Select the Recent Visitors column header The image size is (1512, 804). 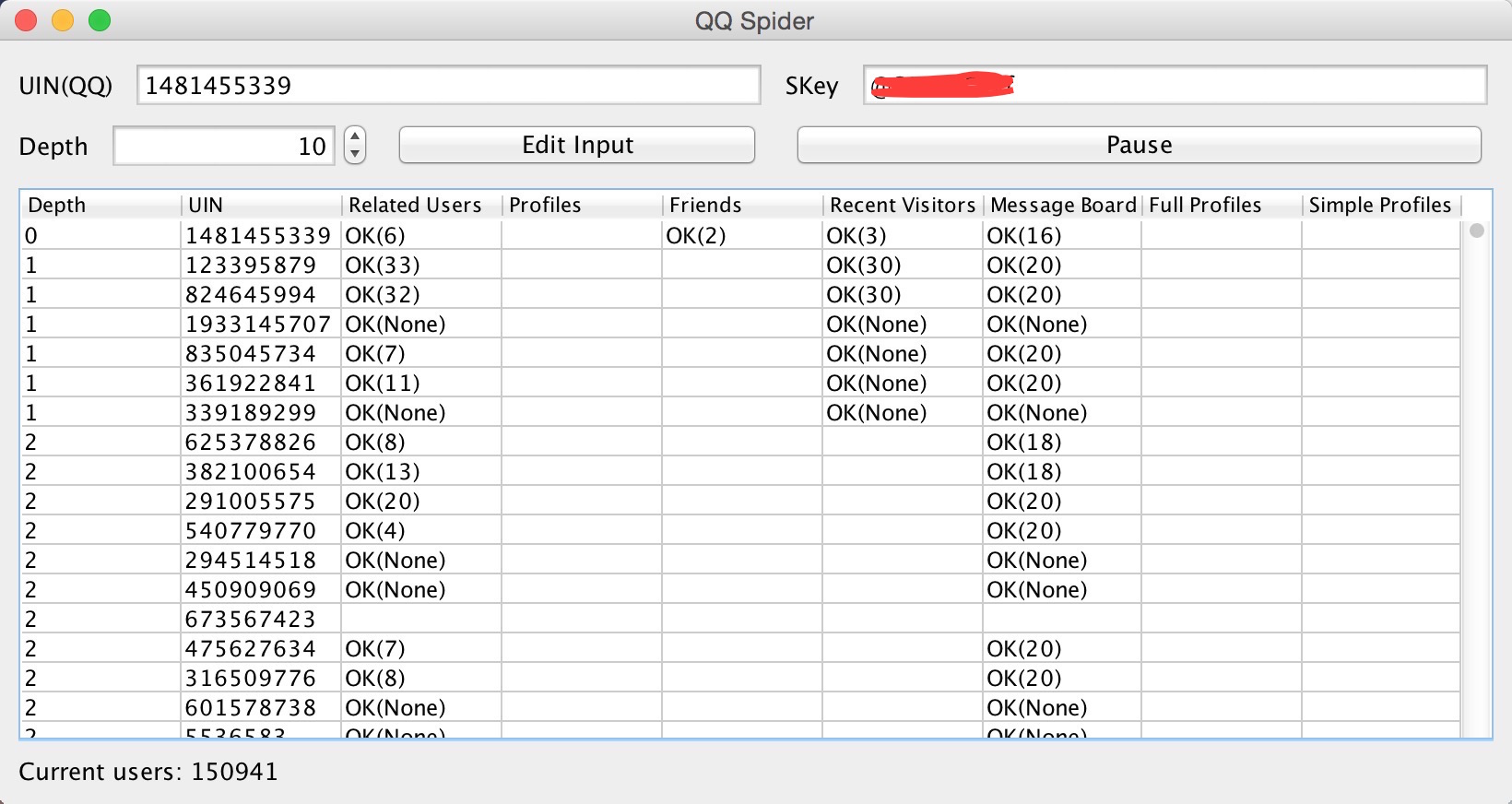pos(902,205)
